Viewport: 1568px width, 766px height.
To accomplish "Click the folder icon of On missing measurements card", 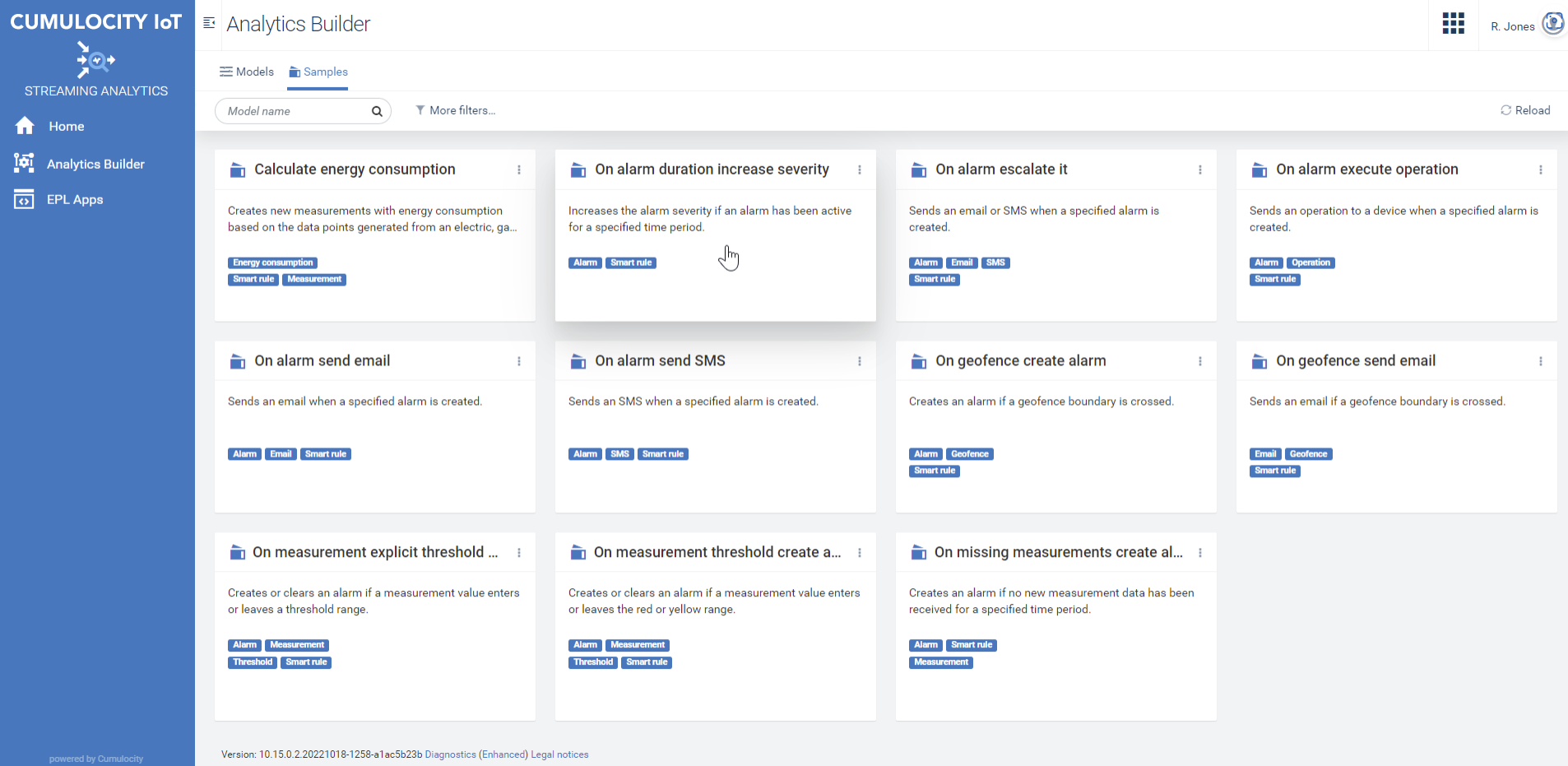I will 919,553.
